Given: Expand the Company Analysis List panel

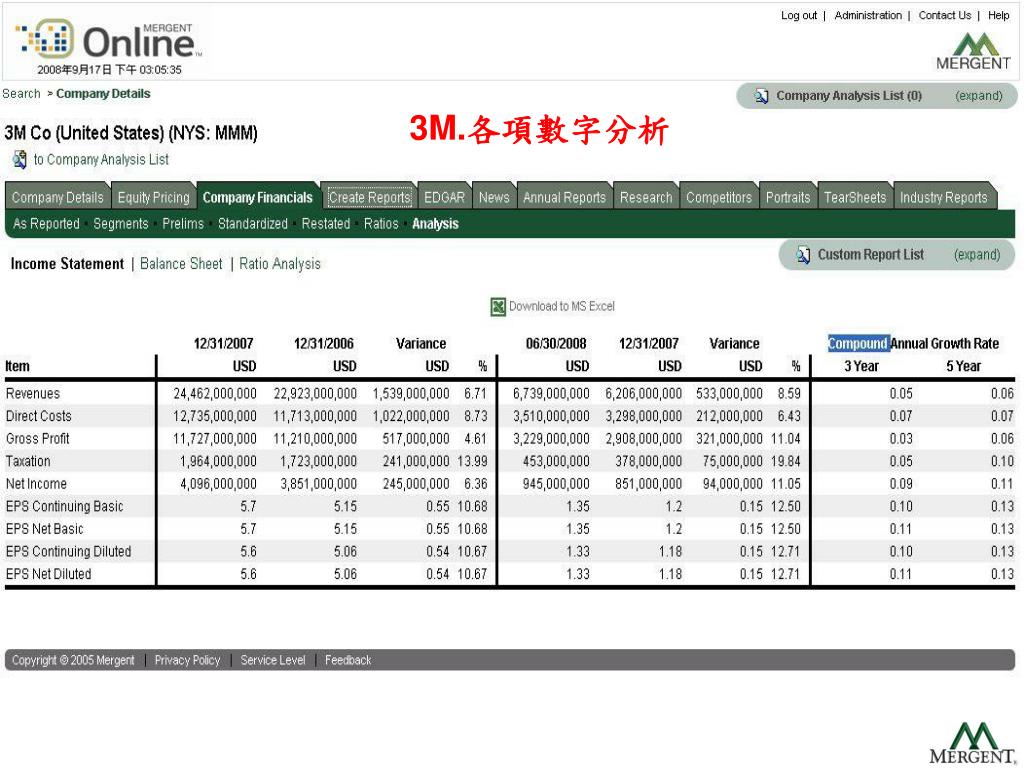Looking at the screenshot, I should [978, 96].
